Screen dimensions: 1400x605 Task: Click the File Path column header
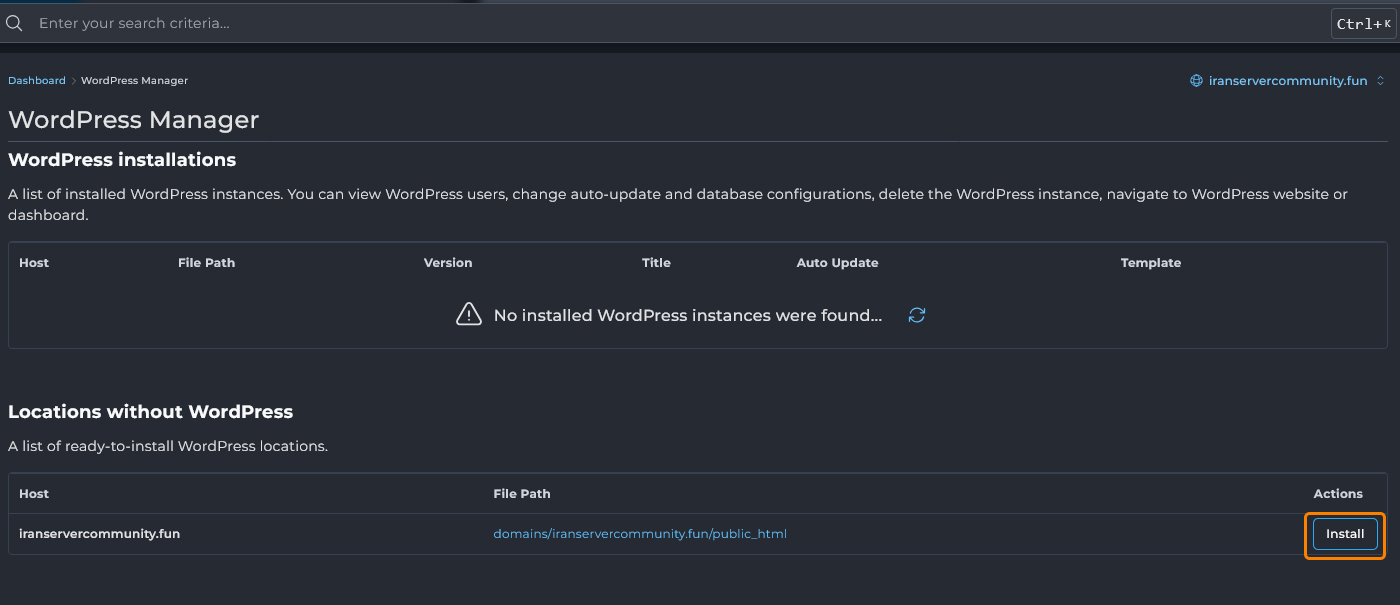pyautogui.click(x=206, y=262)
